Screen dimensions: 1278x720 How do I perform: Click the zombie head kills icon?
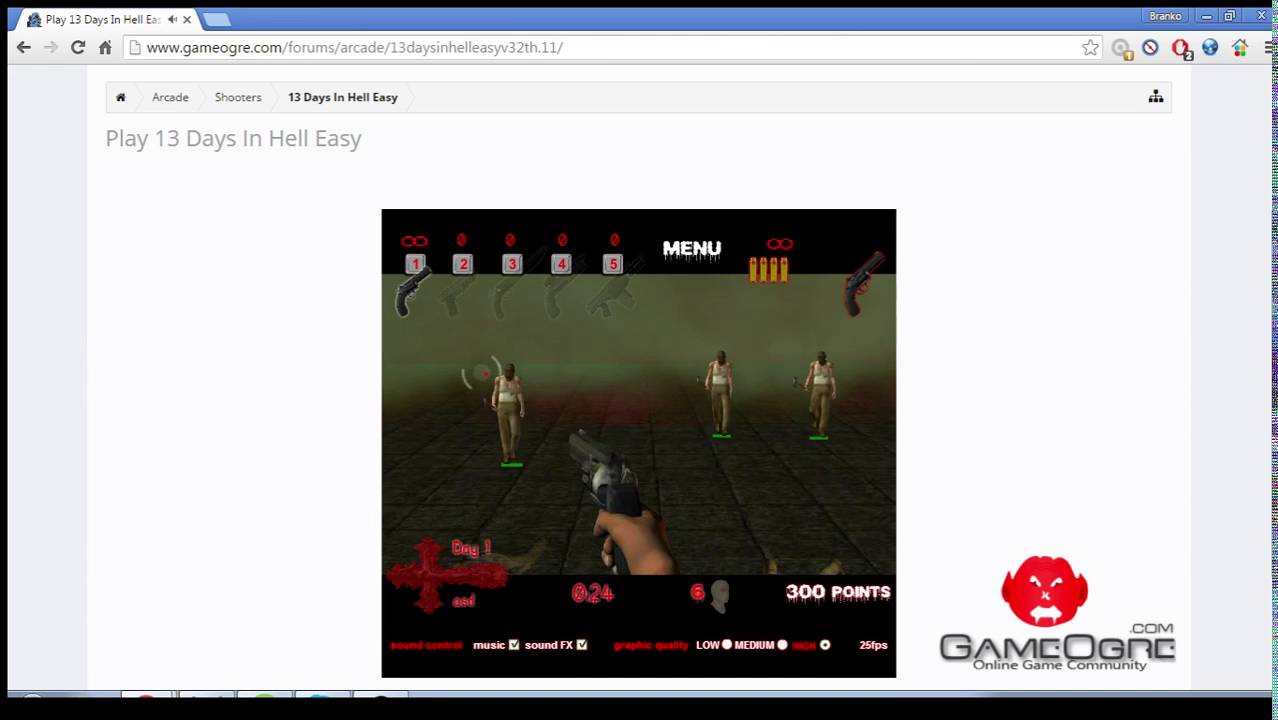719,595
